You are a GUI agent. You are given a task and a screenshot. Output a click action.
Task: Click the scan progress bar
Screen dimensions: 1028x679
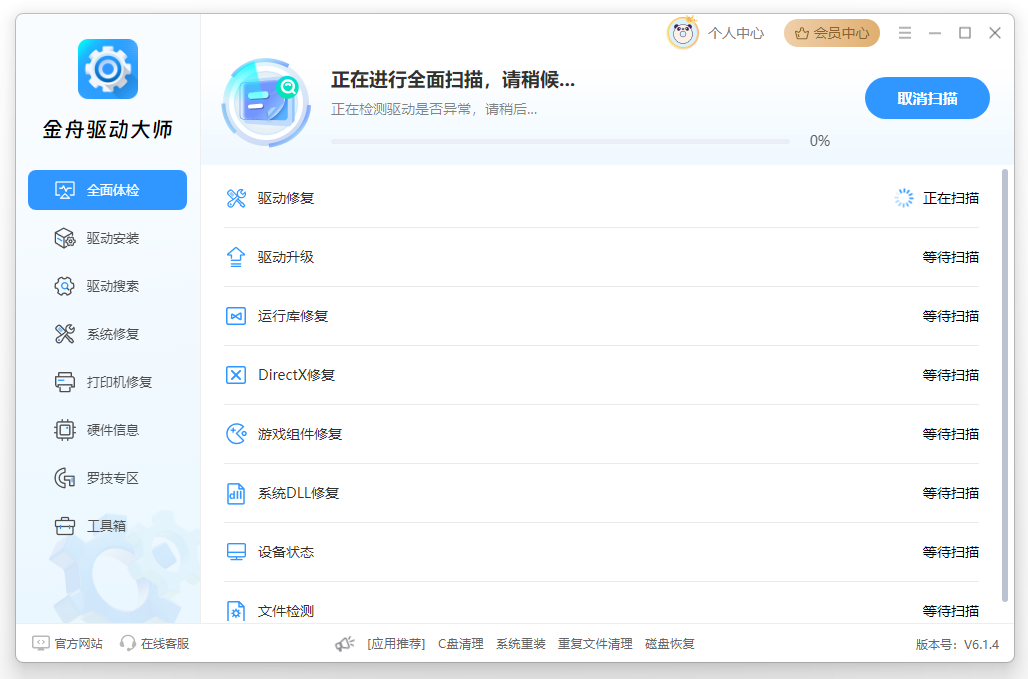pos(560,141)
